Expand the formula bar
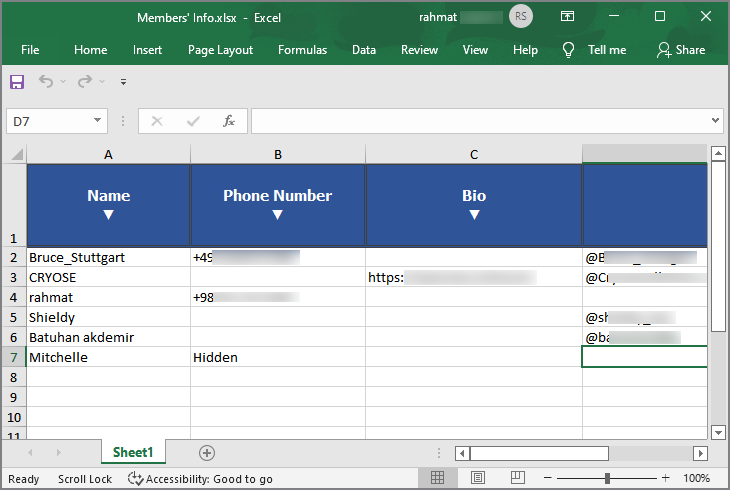The height and width of the screenshot is (490, 730). 716,121
